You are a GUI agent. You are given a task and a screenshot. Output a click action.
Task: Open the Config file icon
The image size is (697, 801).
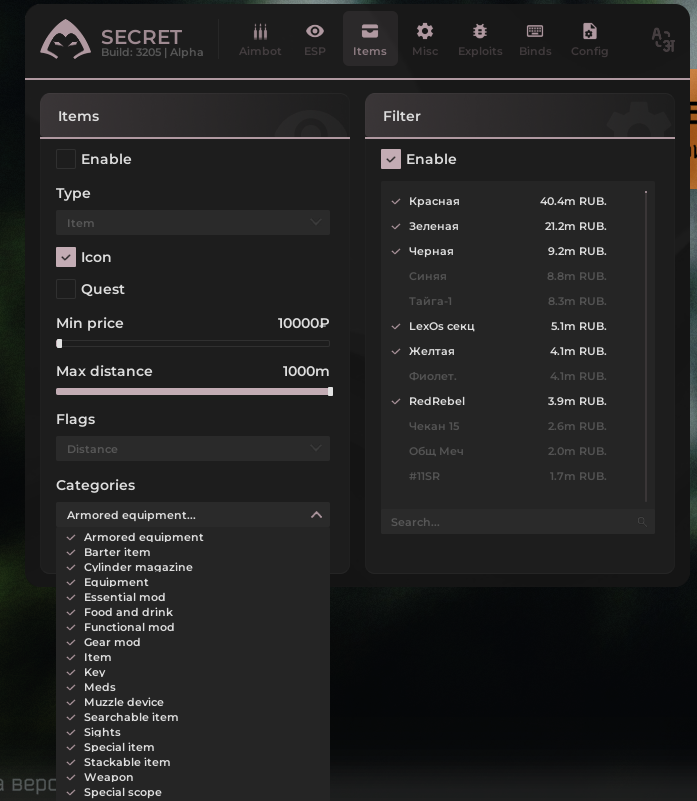point(589,32)
